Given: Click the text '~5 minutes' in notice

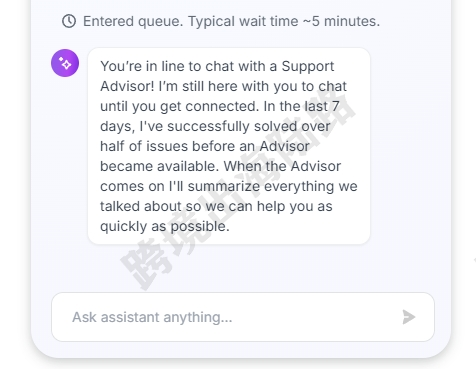Looking at the screenshot, I should tap(341, 21).
